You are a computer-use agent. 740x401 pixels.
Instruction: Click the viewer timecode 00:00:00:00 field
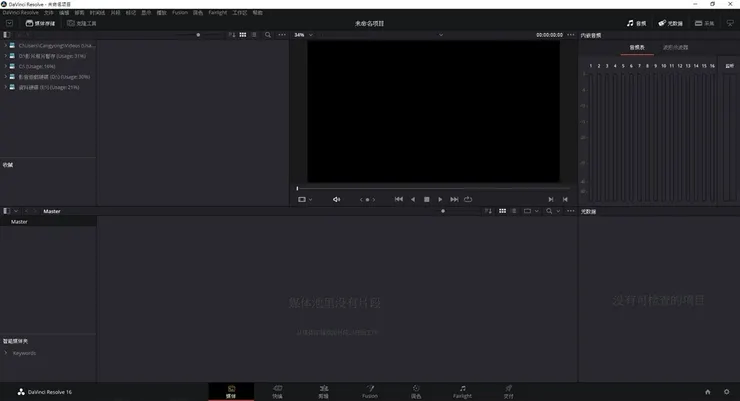549,35
